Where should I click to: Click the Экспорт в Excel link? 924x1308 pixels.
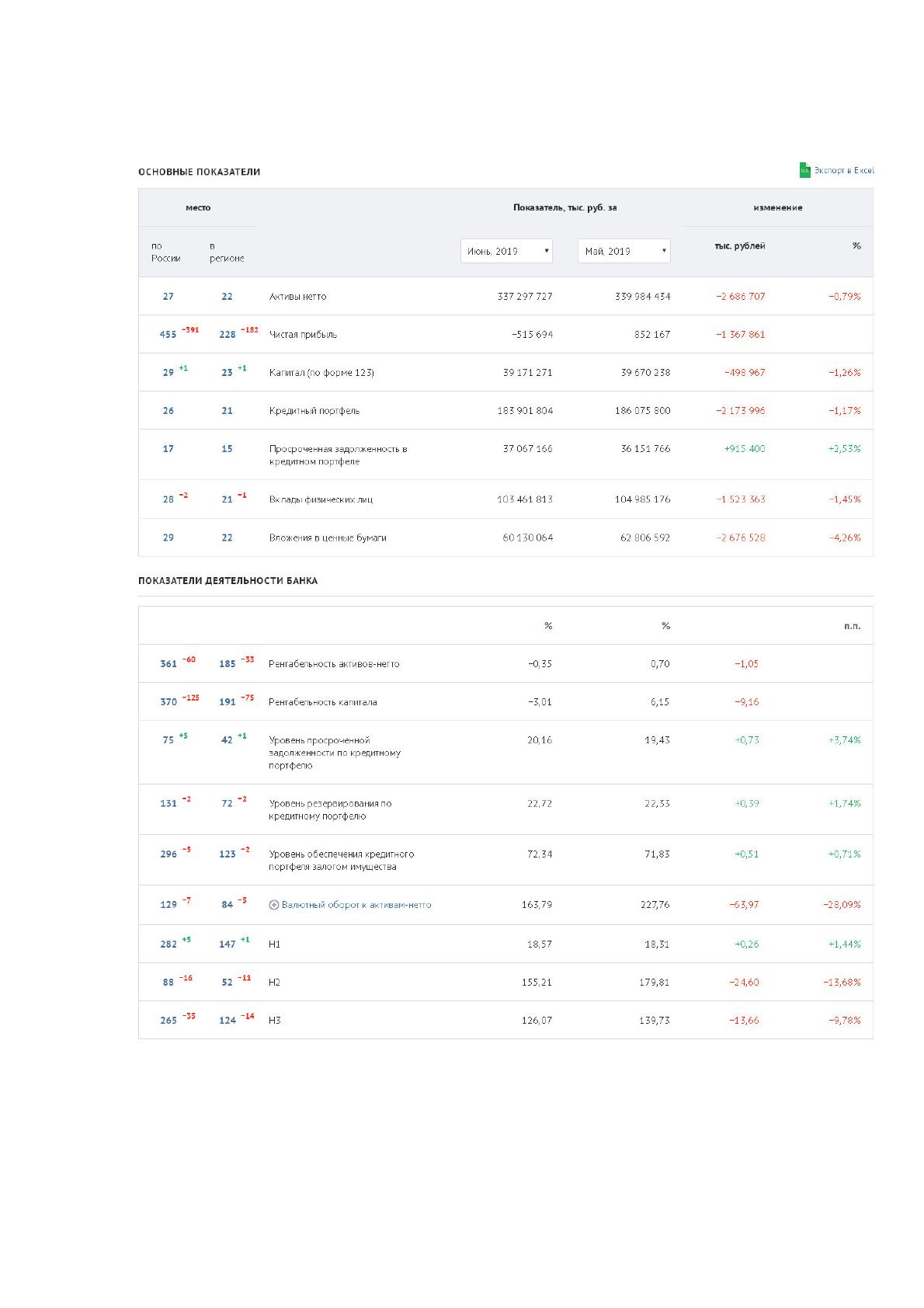pyautogui.click(x=844, y=170)
